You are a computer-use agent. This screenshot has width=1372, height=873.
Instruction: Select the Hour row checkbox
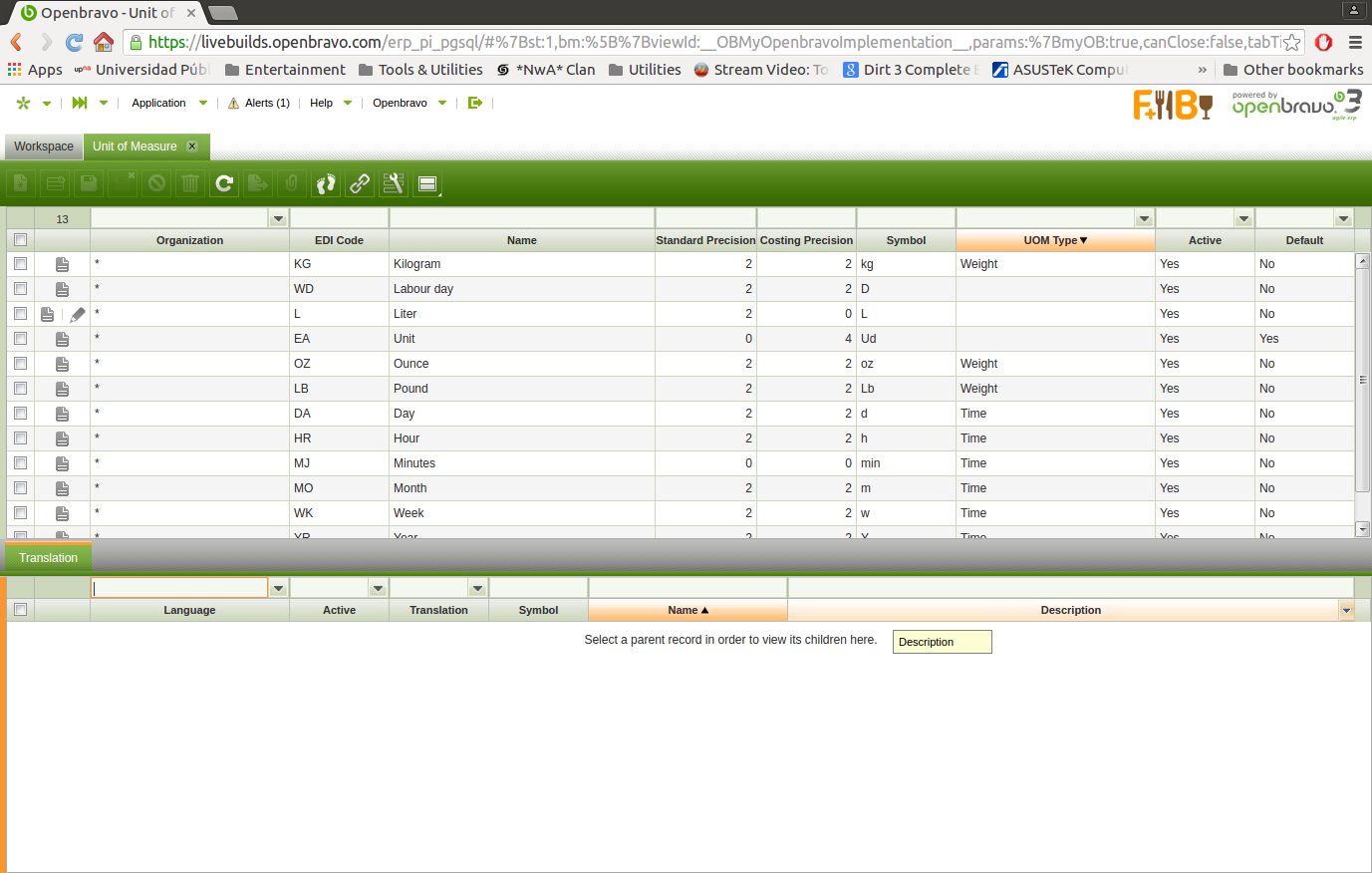click(x=20, y=438)
